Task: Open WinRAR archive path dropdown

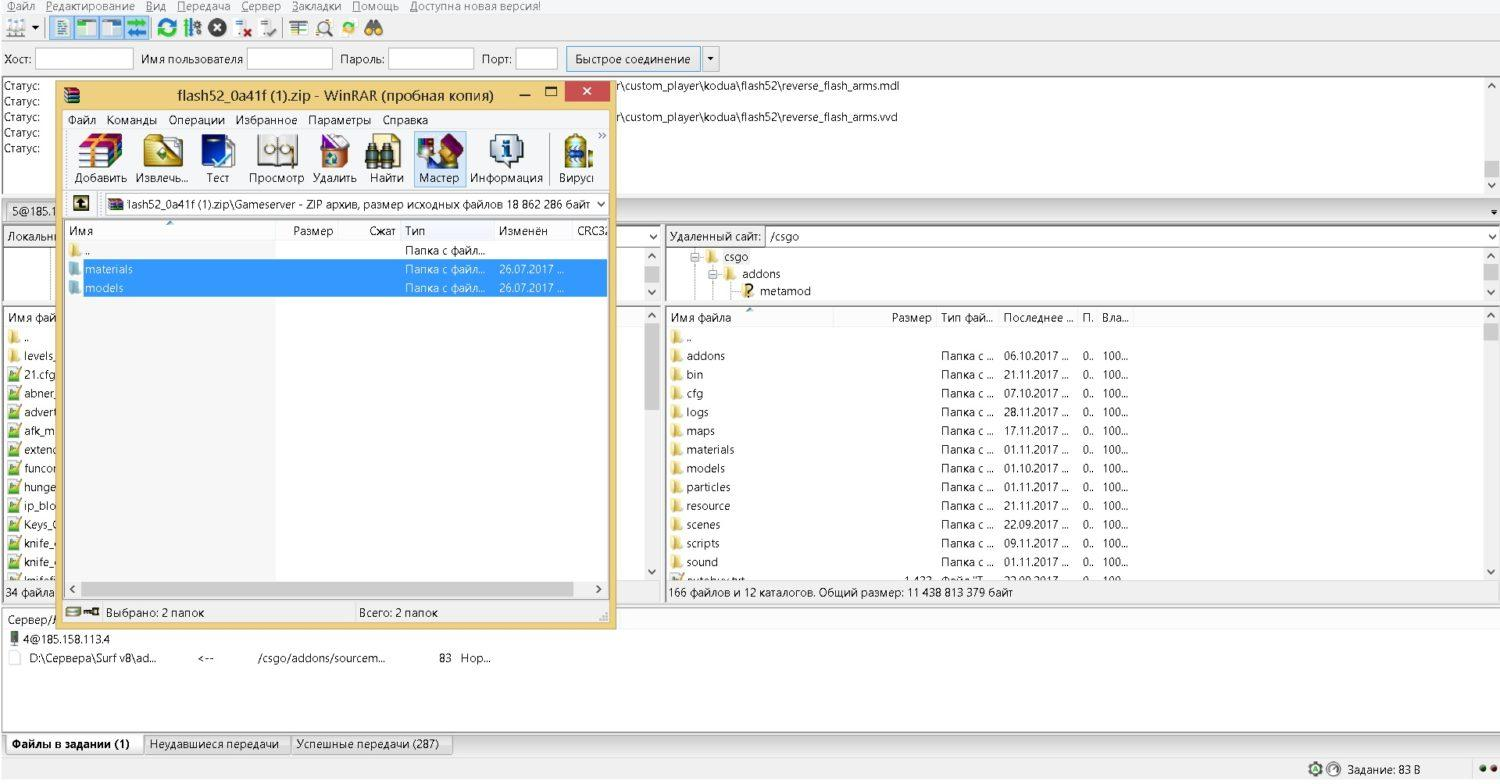Action: [x=600, y=204]
